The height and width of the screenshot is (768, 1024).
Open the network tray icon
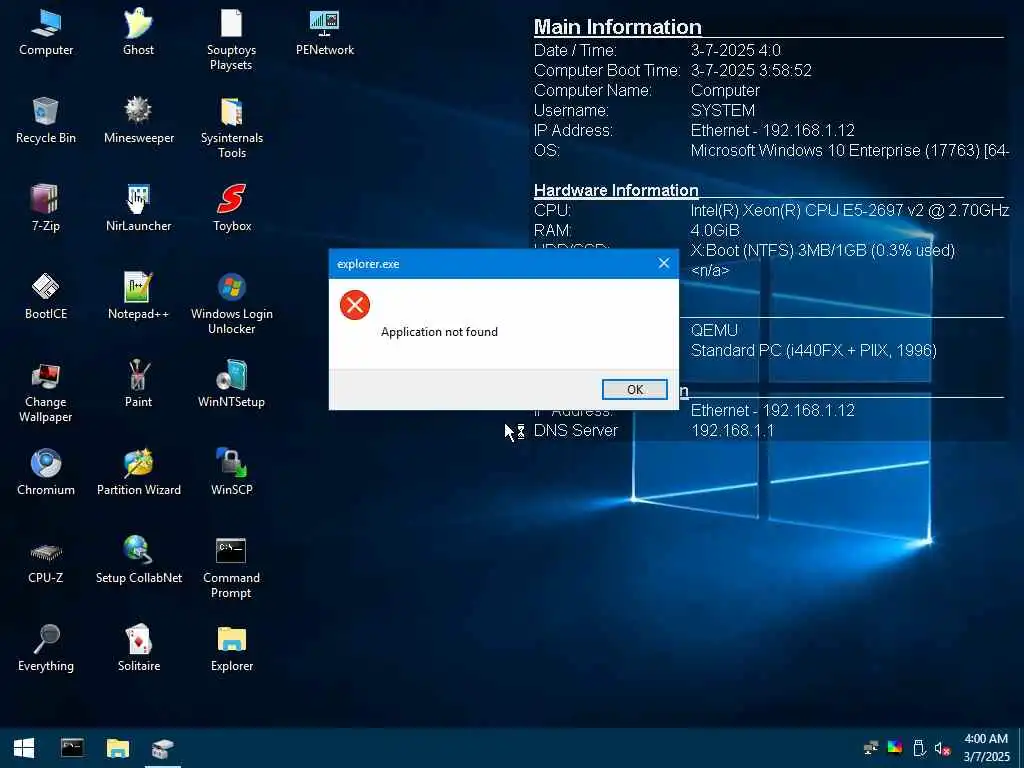(871, 748)
